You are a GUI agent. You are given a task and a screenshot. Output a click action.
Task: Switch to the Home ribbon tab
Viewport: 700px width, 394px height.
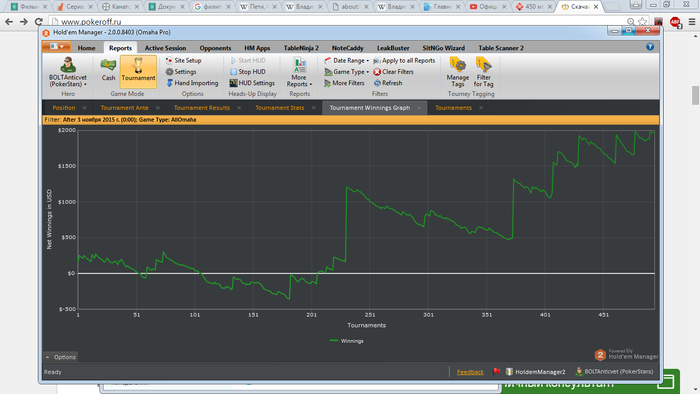[86, 48]
